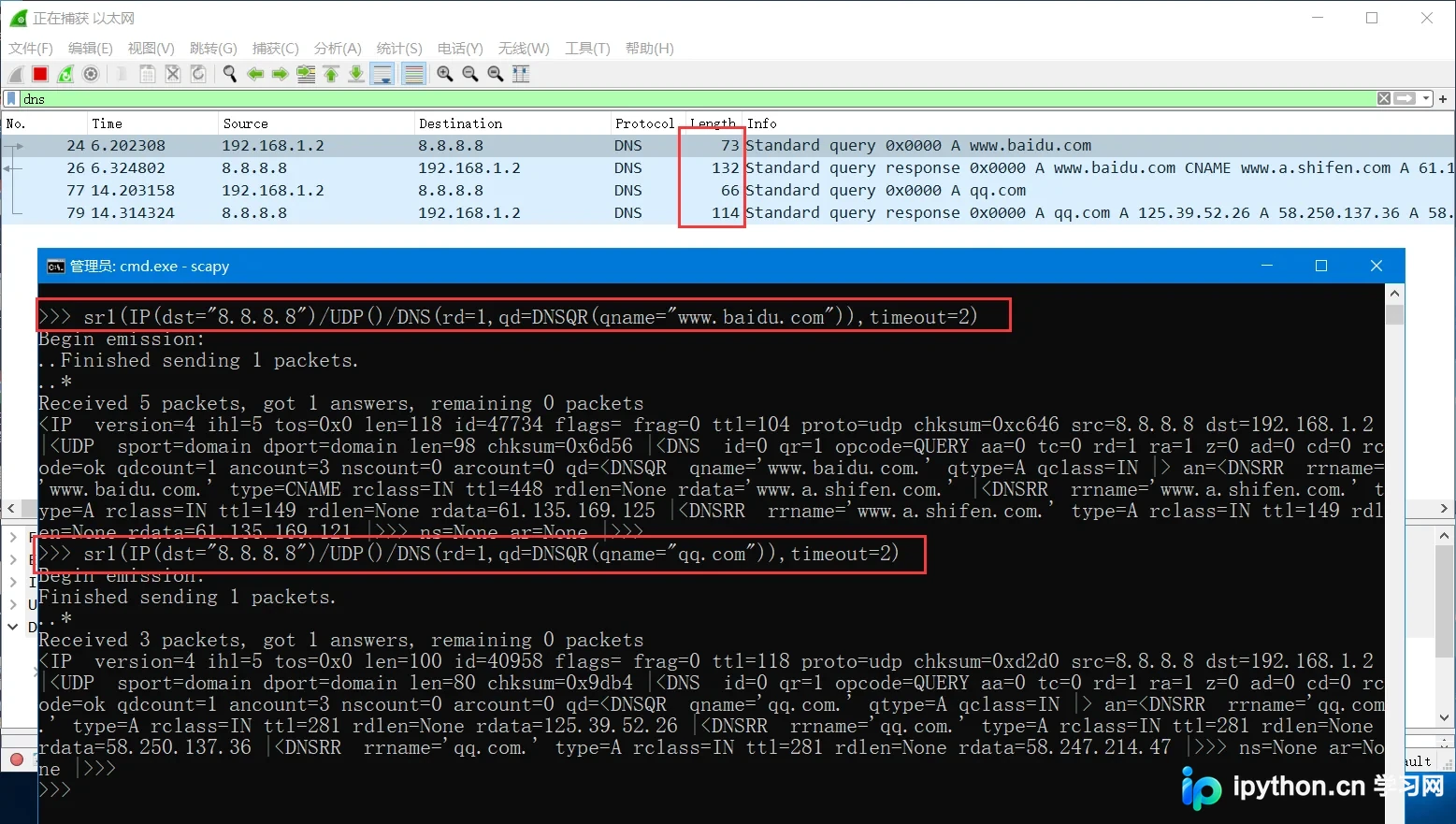Close the capture file icon
The image size is (1456, 824).
pos(173,74)
